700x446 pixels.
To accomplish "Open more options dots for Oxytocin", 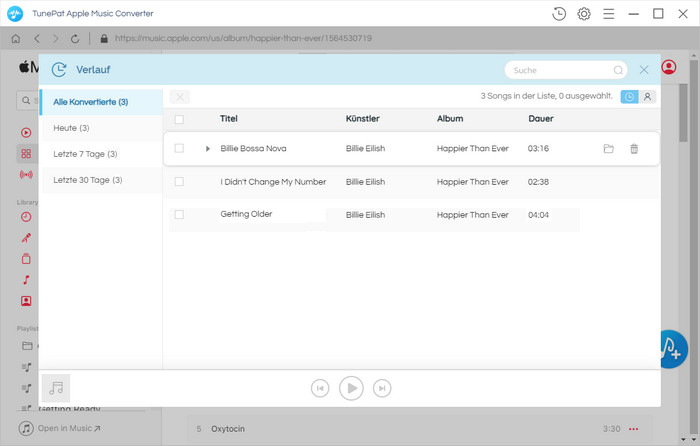I will [633, 429].
